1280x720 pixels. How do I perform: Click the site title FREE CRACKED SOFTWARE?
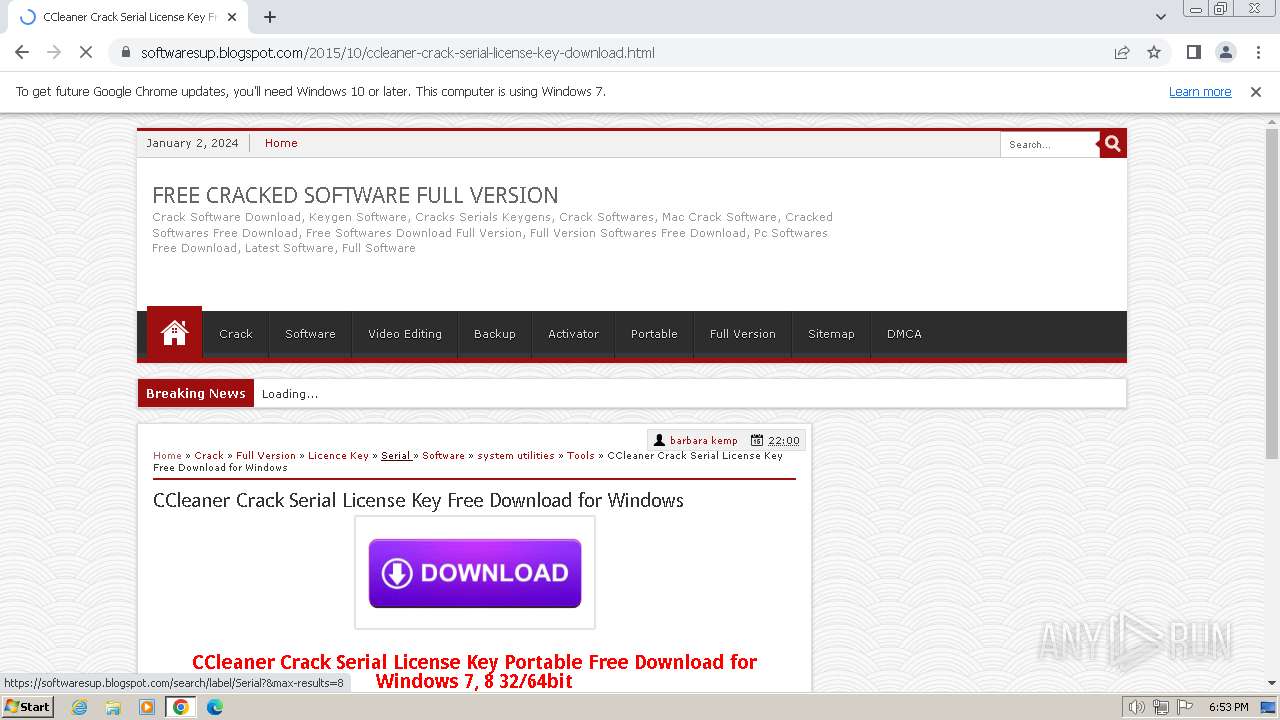click(x=355, y=195)
